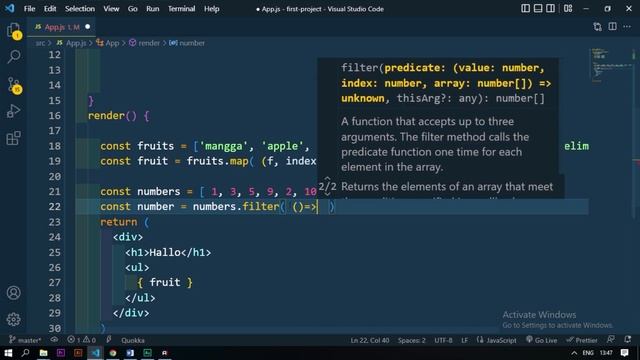Open the Run menu
The width and height of the screenshot is (640, 360).
pyautogui.click(x=153, y=9)
